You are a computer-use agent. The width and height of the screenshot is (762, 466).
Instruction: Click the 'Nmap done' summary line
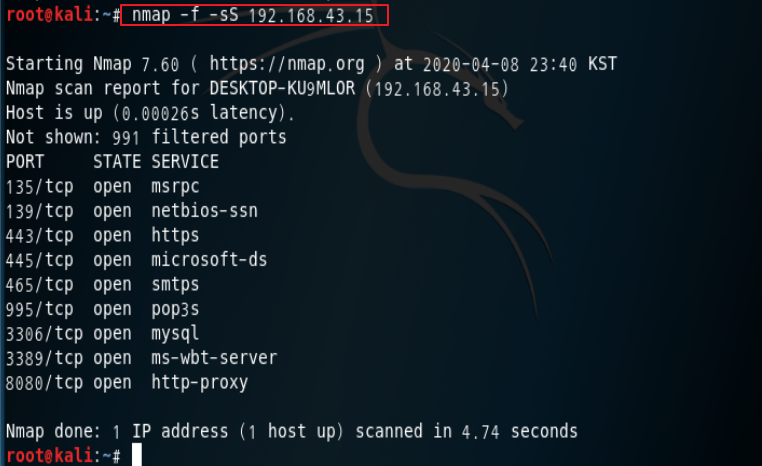pos(292,431)
